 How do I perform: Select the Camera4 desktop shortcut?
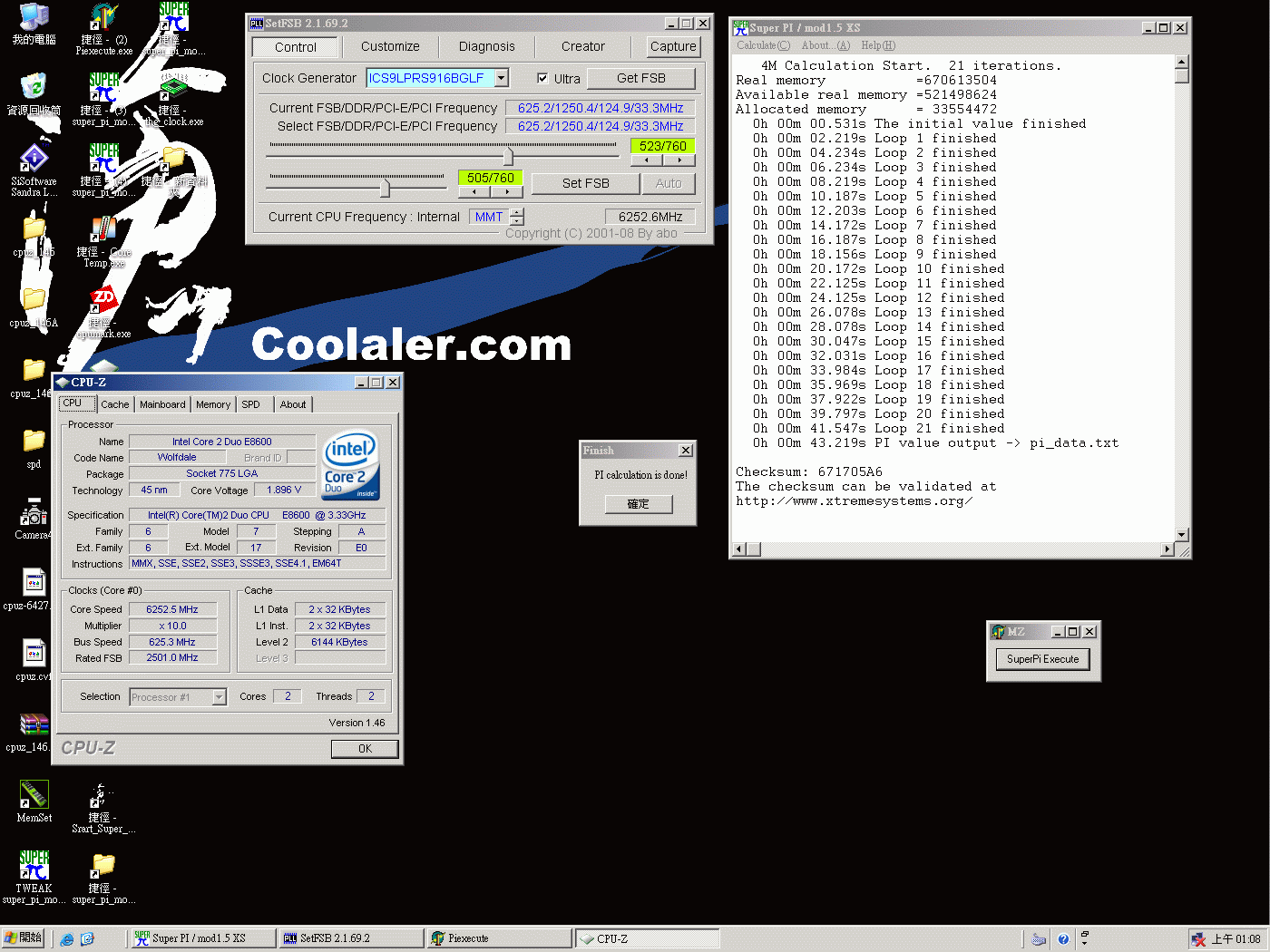[x=34, y=519]
